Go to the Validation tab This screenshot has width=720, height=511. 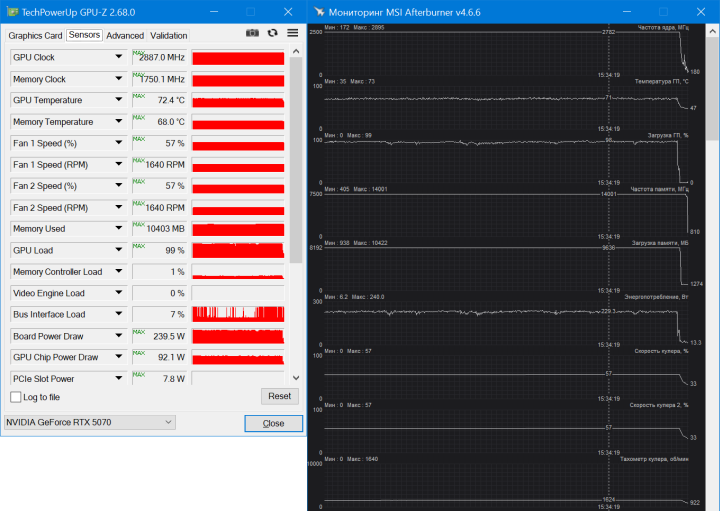click(x=169, y=35)
